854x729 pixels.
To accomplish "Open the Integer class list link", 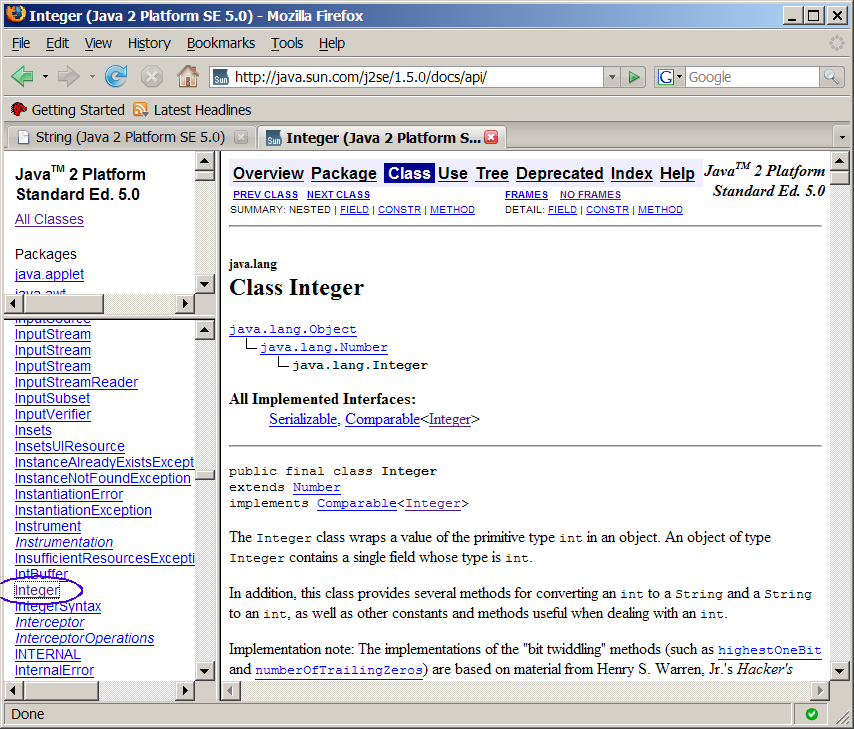I will tap(37, 590).
